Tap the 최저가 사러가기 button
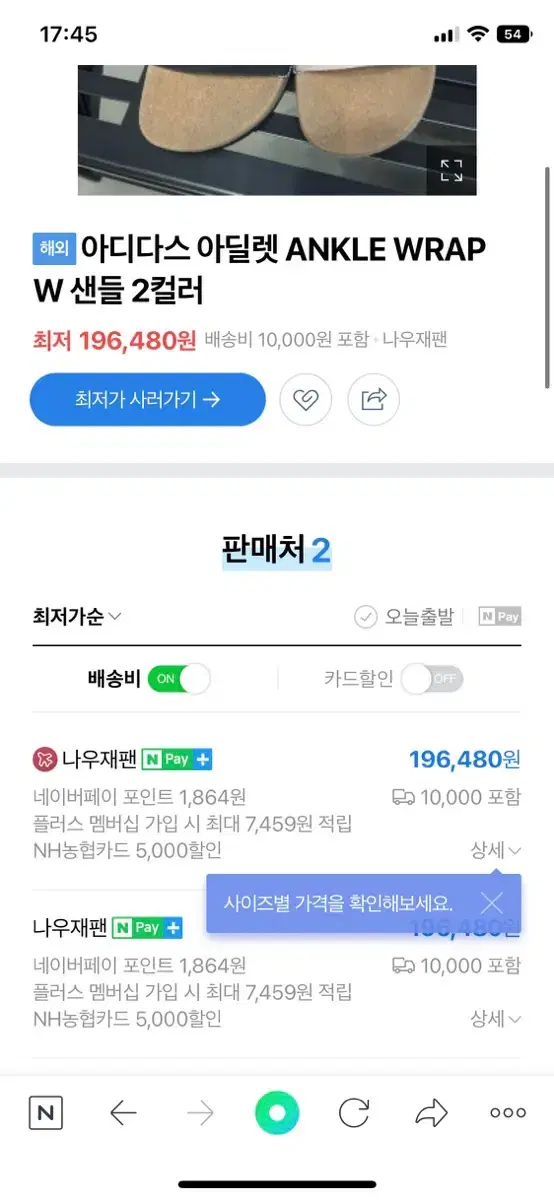Image resolution: width=554 pixels, height=1200 pixels. click(148, 400)
